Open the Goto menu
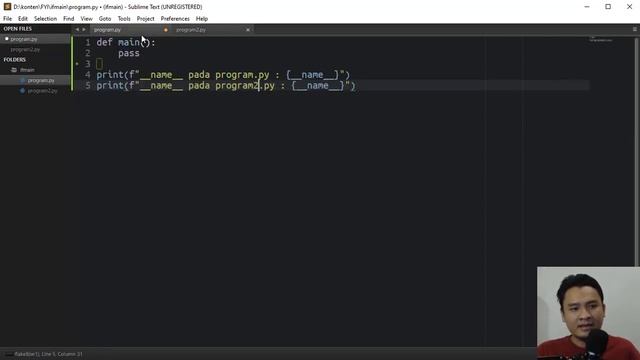This screenshot has width=640, height=360. coord(105,19)
